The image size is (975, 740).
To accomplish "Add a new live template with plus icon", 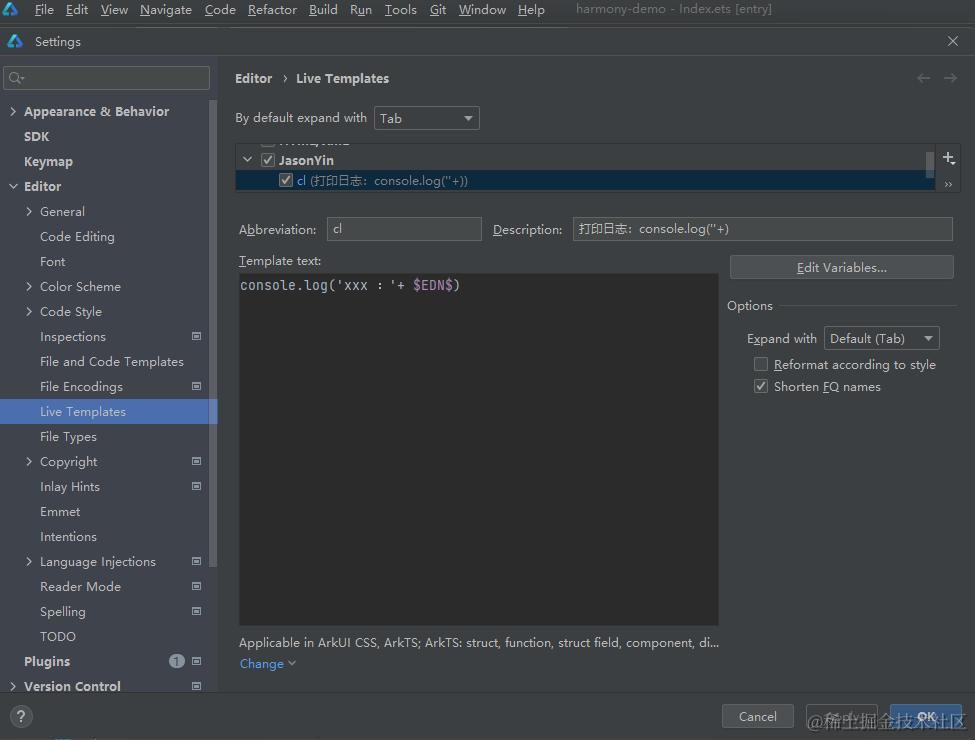I will [x=948, y=158].
